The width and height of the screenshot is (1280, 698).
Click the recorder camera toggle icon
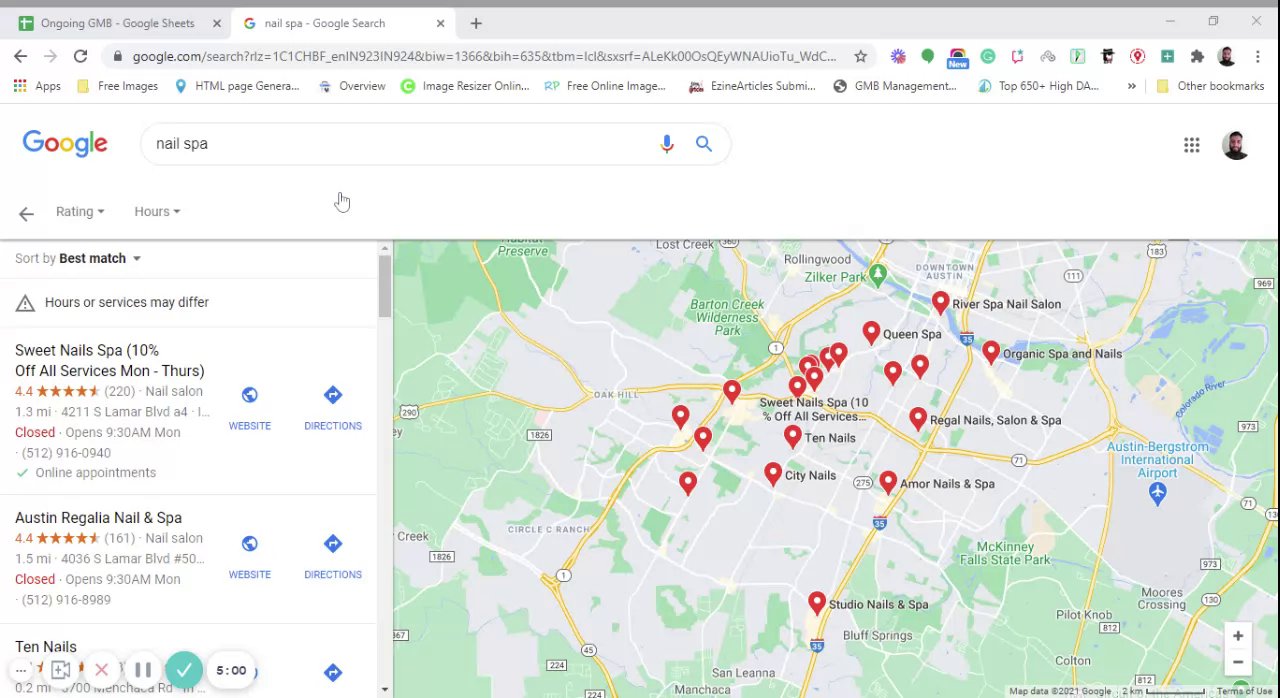(x=60, y=670)
